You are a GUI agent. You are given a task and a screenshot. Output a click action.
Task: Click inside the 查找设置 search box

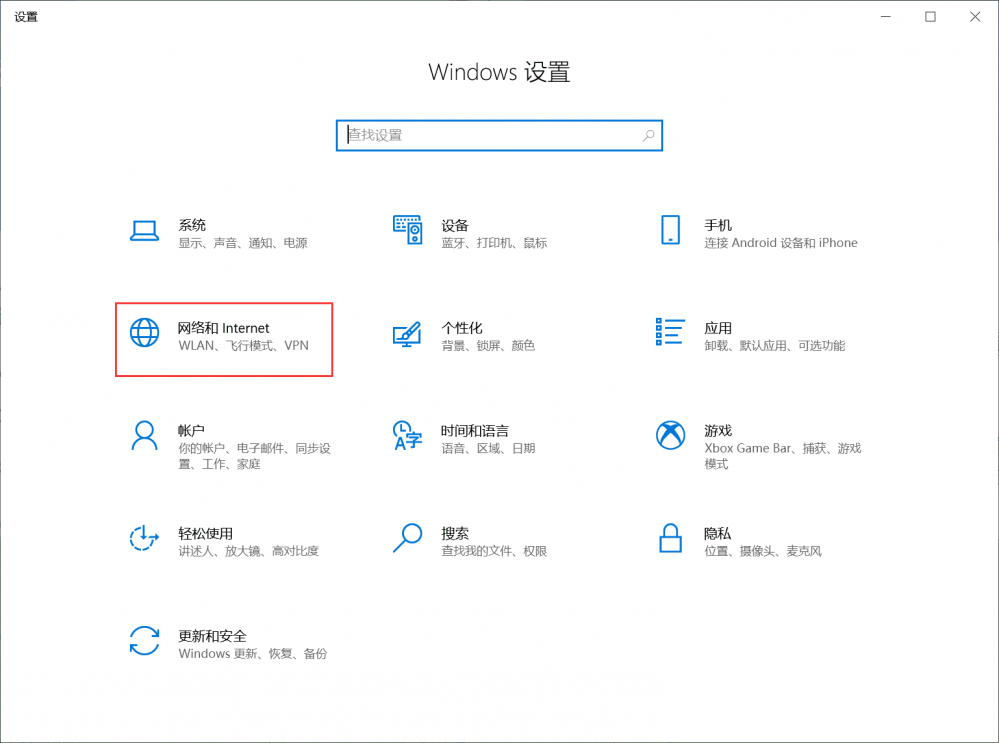pyautogui.click(x=490, y=135)
